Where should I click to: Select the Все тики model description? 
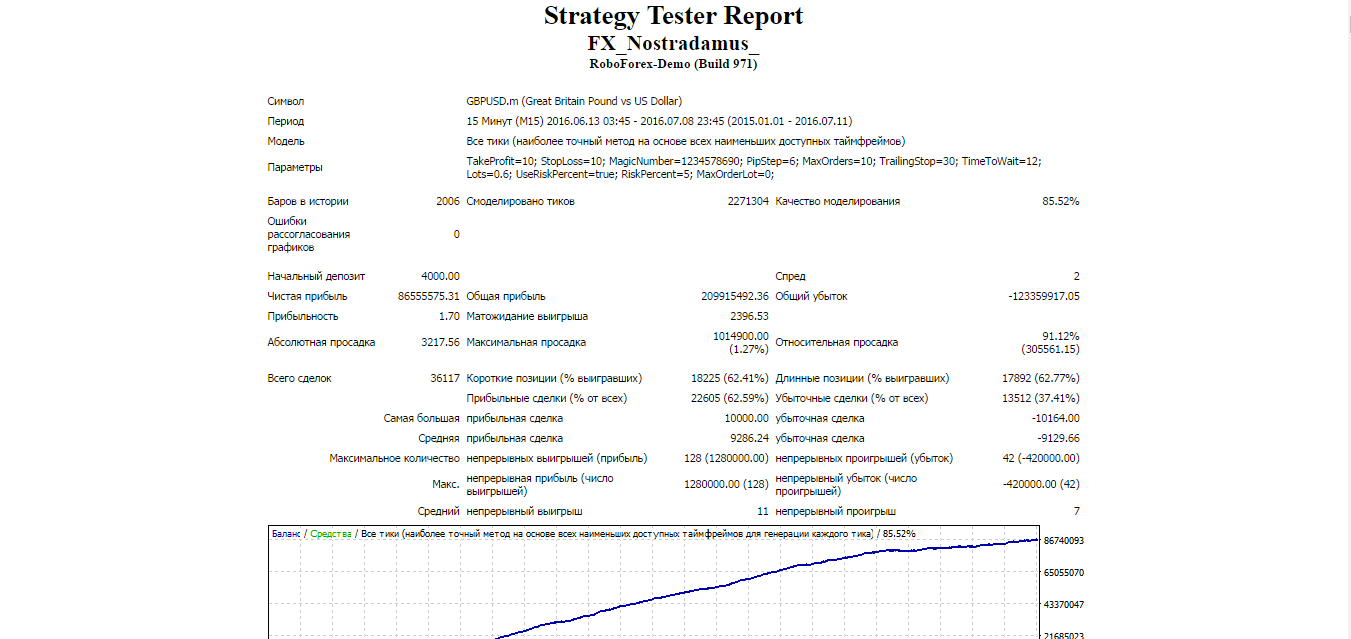(686, 141)
